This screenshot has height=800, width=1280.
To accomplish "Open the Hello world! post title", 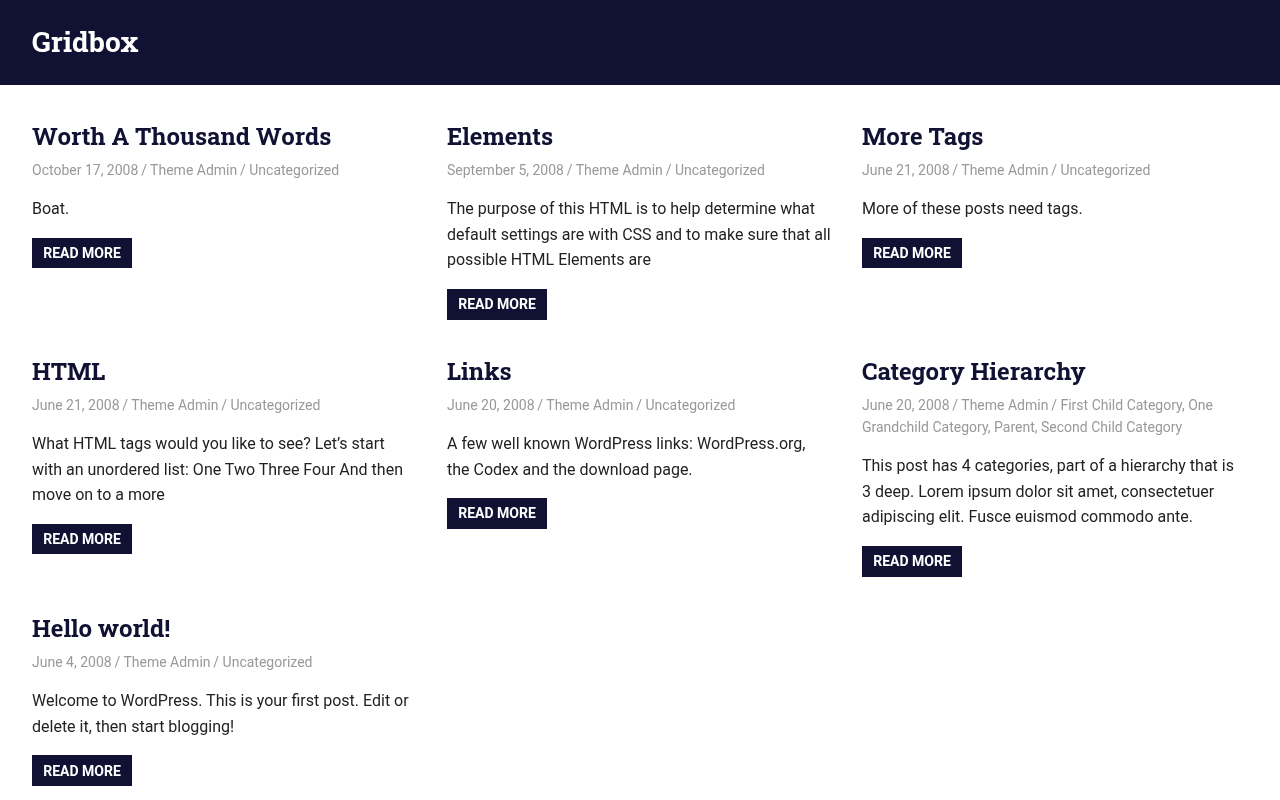I will 101,628.
